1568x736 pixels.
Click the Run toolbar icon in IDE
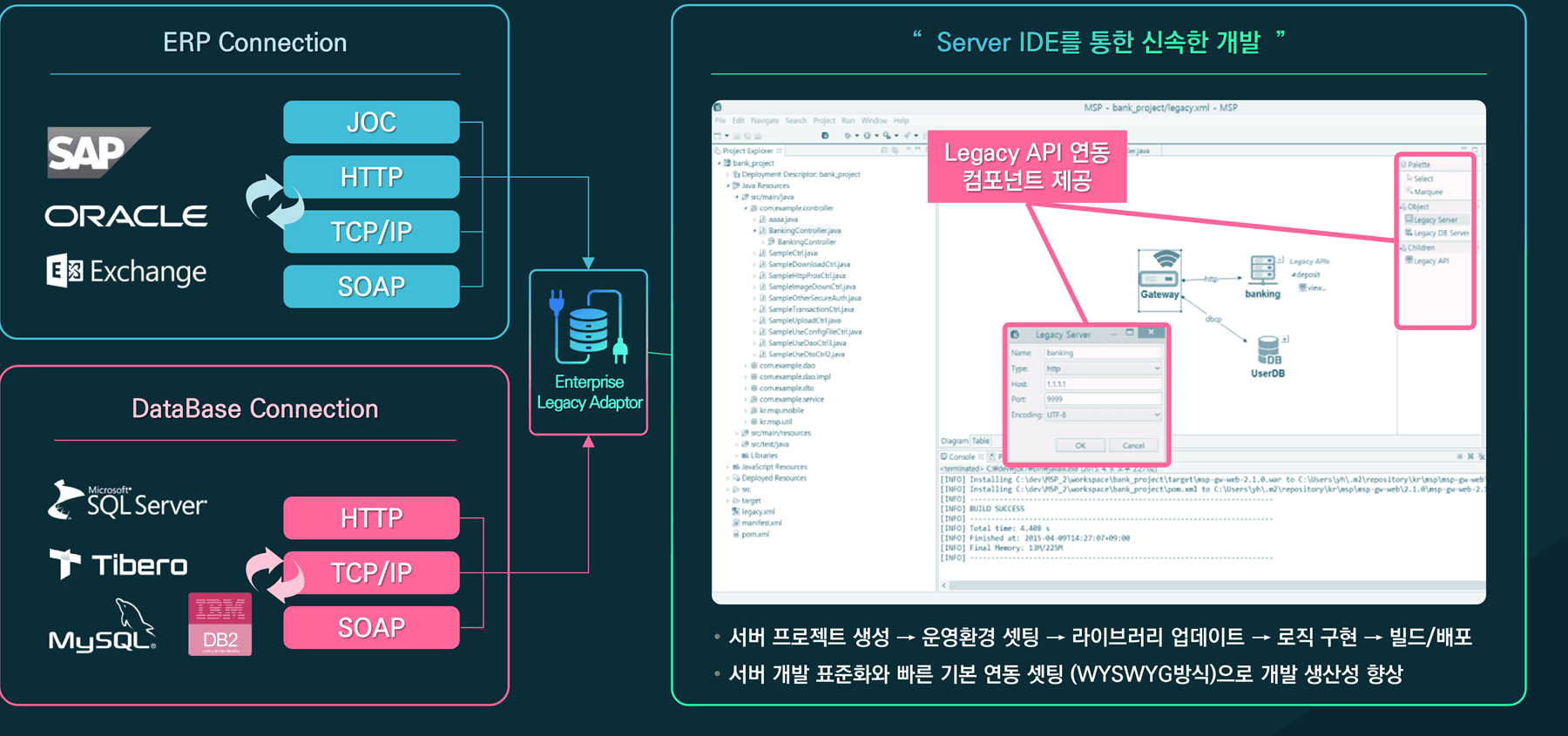point(867,135)
